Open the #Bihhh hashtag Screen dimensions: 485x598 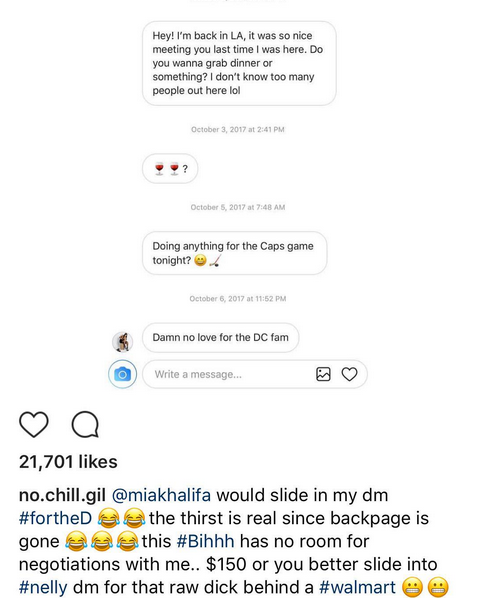(206, 541)
